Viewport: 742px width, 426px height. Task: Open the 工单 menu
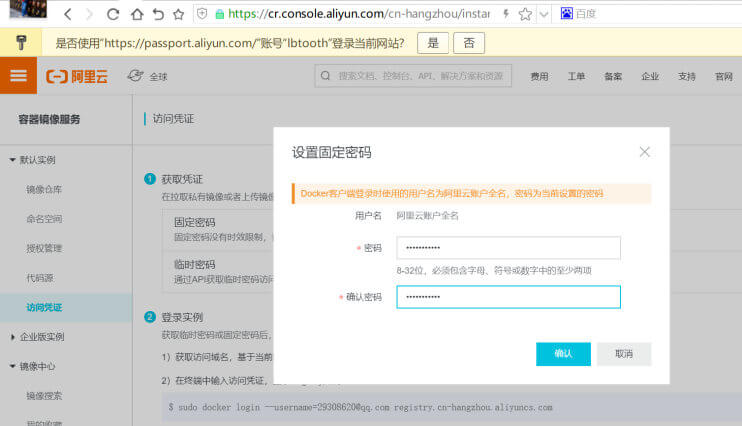click(x=576, y=76)
